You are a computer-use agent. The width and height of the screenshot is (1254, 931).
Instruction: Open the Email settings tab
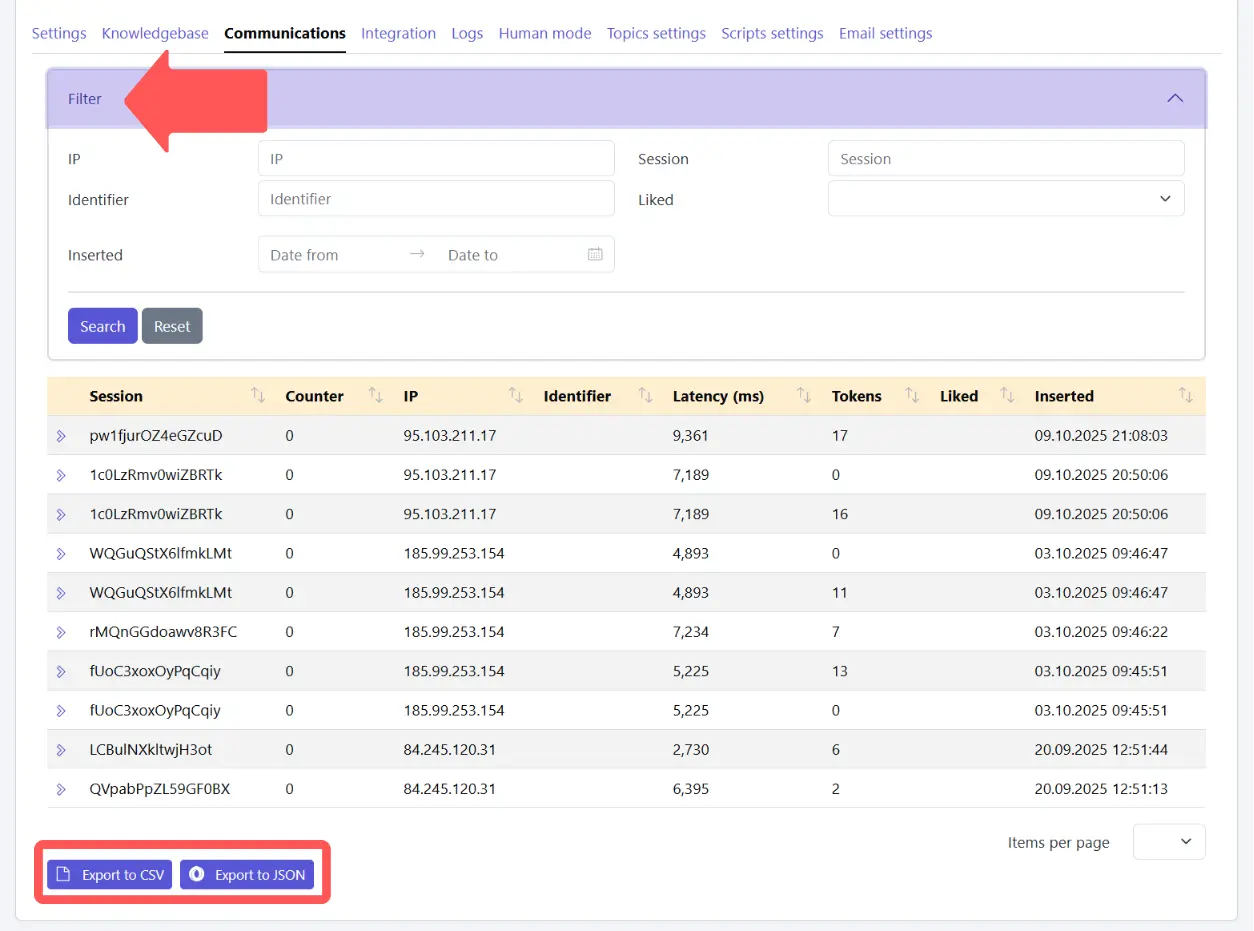click(x=885, y=33)
